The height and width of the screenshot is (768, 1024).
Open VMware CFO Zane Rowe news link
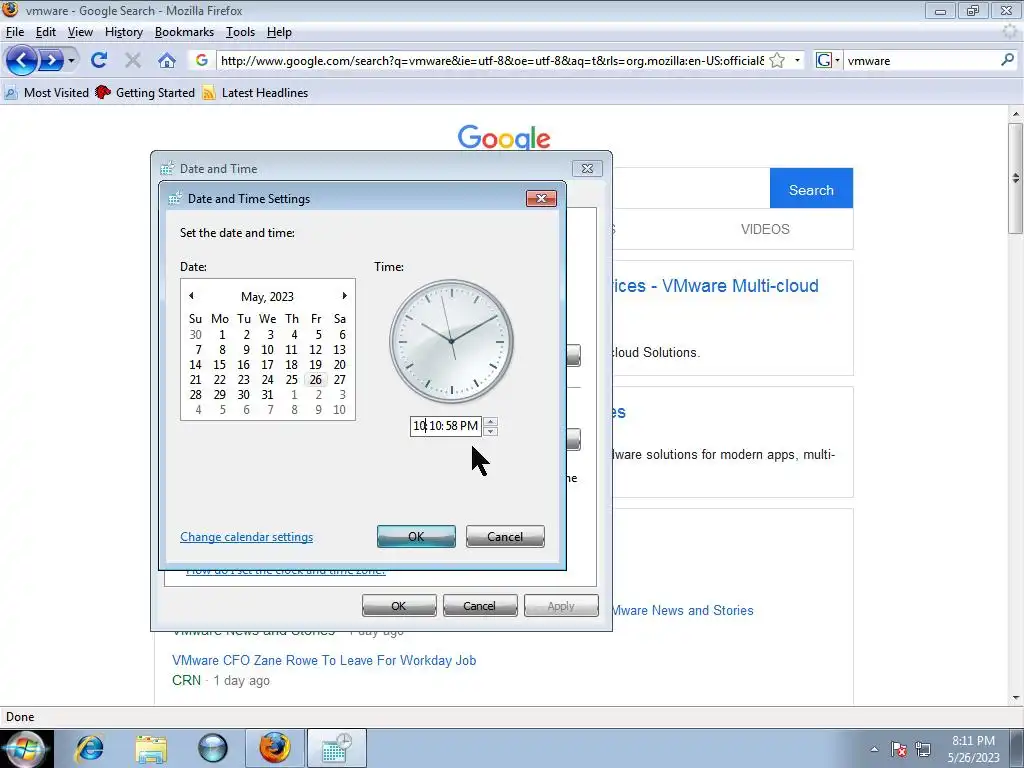[324, 660]
